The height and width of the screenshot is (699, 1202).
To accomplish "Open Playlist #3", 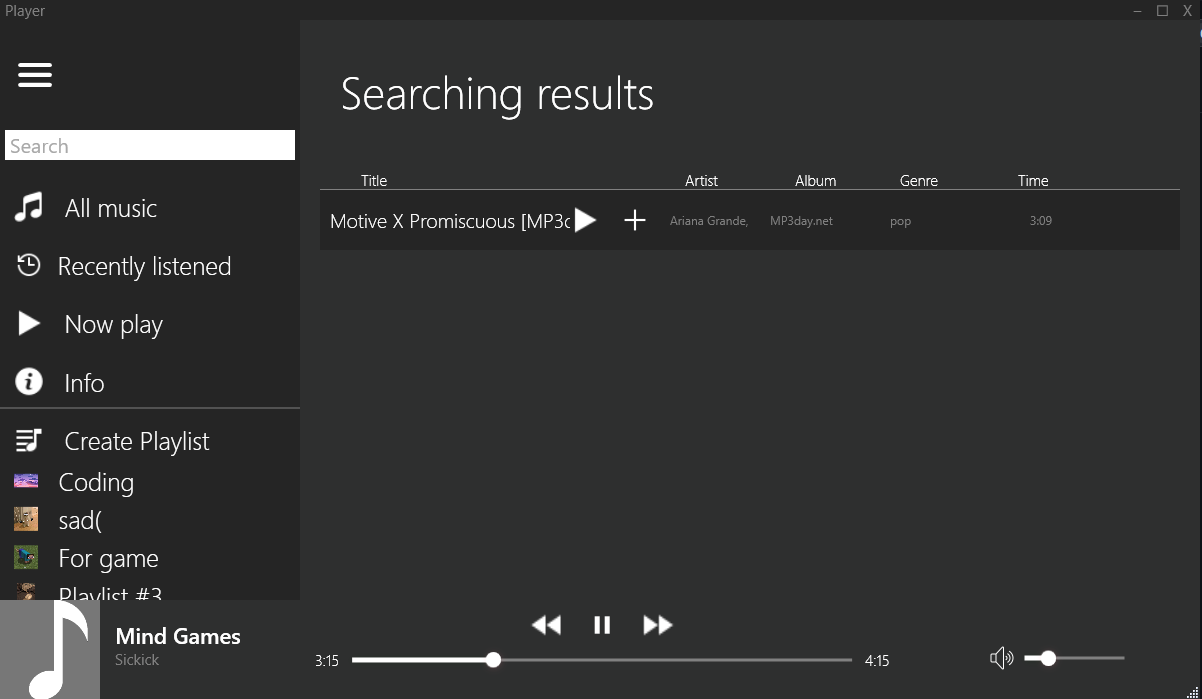I will point(110,592).
